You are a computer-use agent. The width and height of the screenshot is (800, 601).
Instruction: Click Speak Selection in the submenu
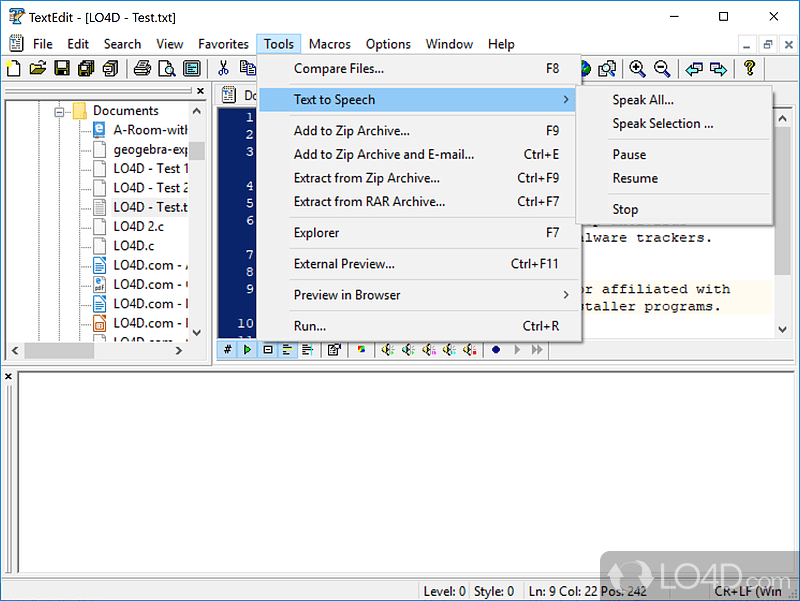[x=673, y=123]
